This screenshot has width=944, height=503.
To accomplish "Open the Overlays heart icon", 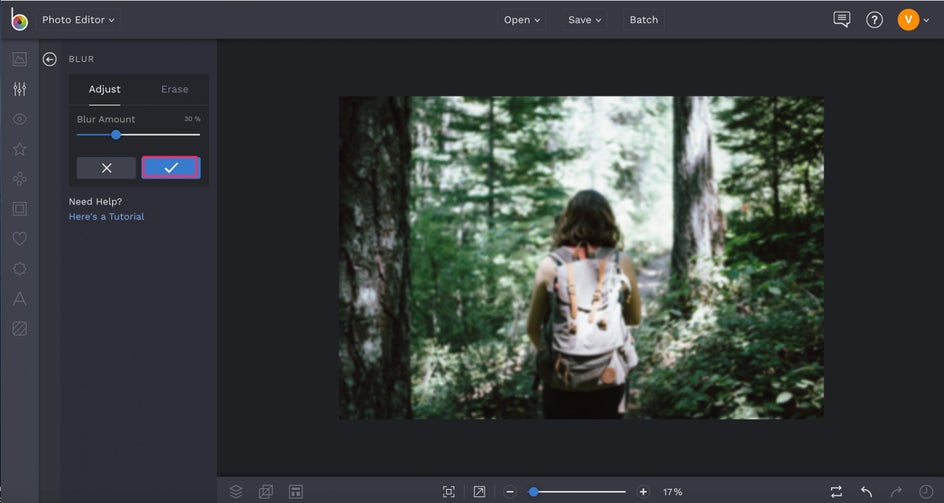I will coord(19,239).
